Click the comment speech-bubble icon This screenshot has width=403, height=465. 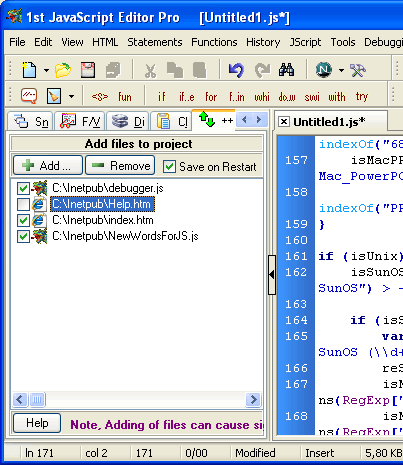[x=29, y=96]
